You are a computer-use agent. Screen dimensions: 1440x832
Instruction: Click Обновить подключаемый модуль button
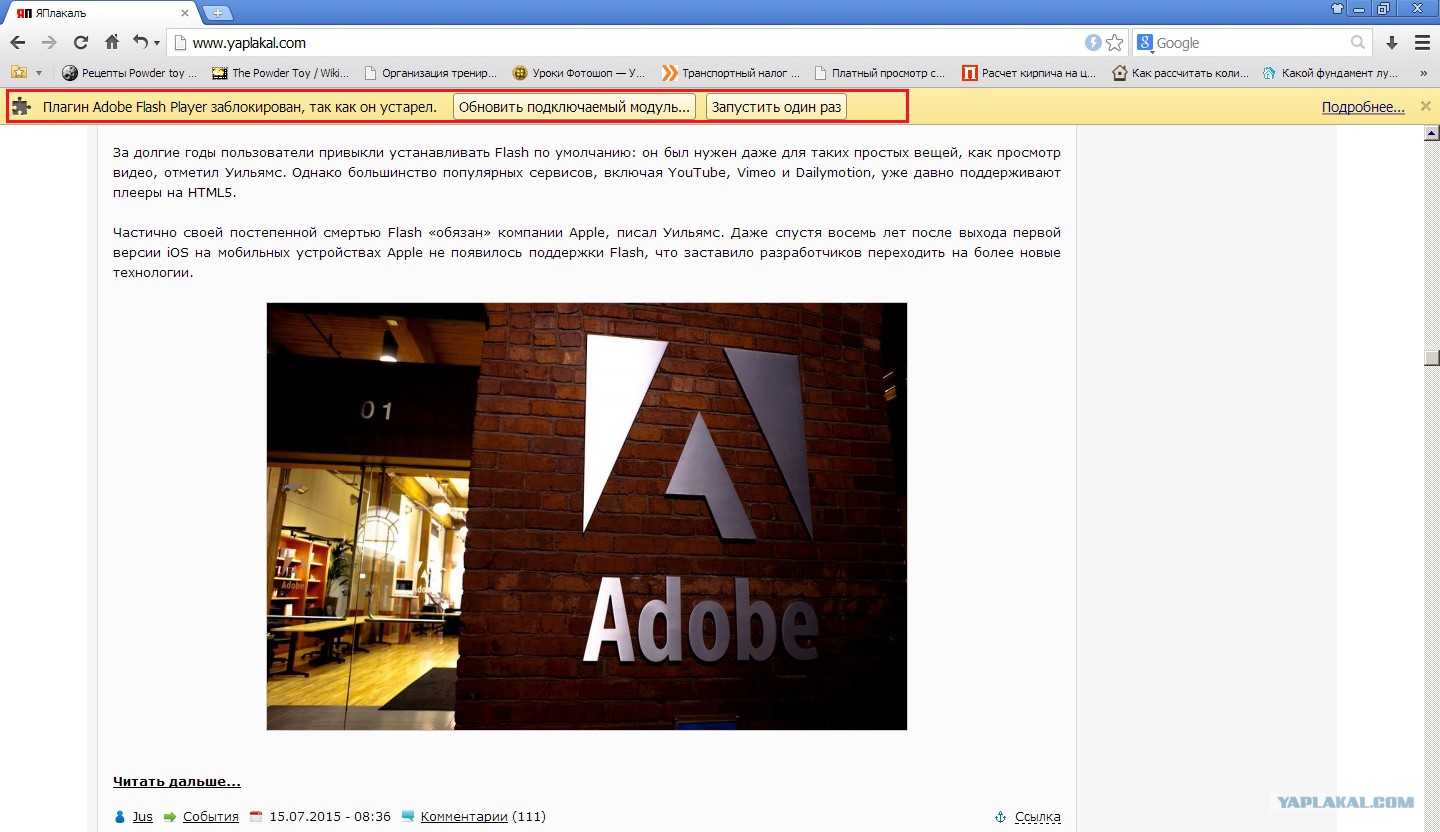[574, 107]
